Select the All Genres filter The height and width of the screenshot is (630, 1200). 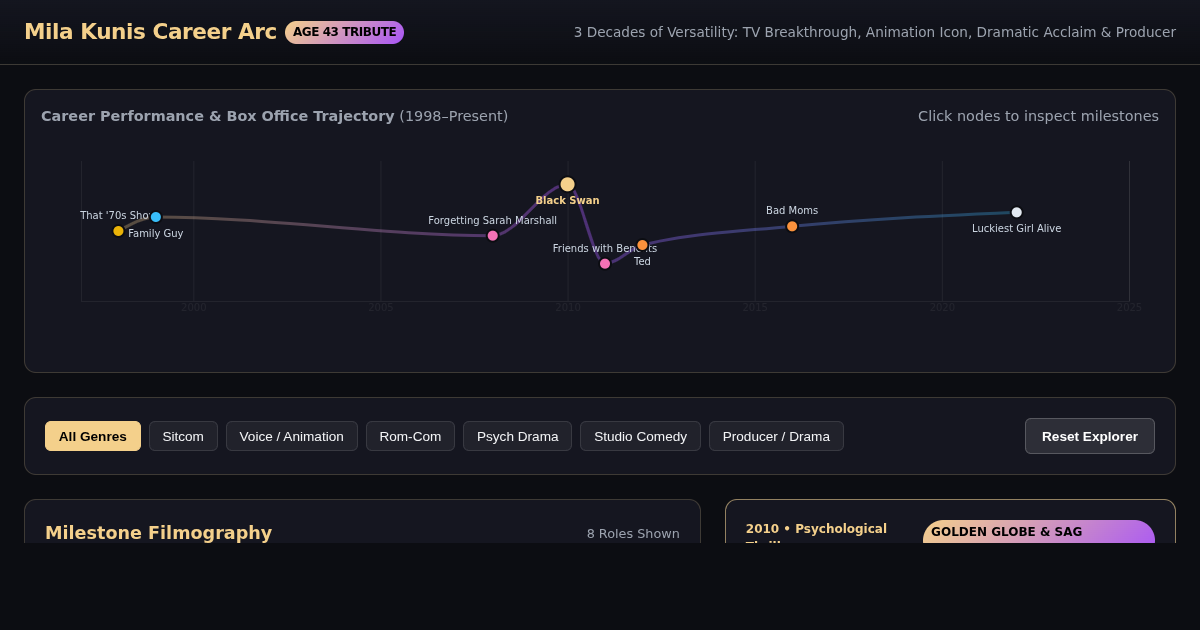pyautogui.click(x=93, y=436)
